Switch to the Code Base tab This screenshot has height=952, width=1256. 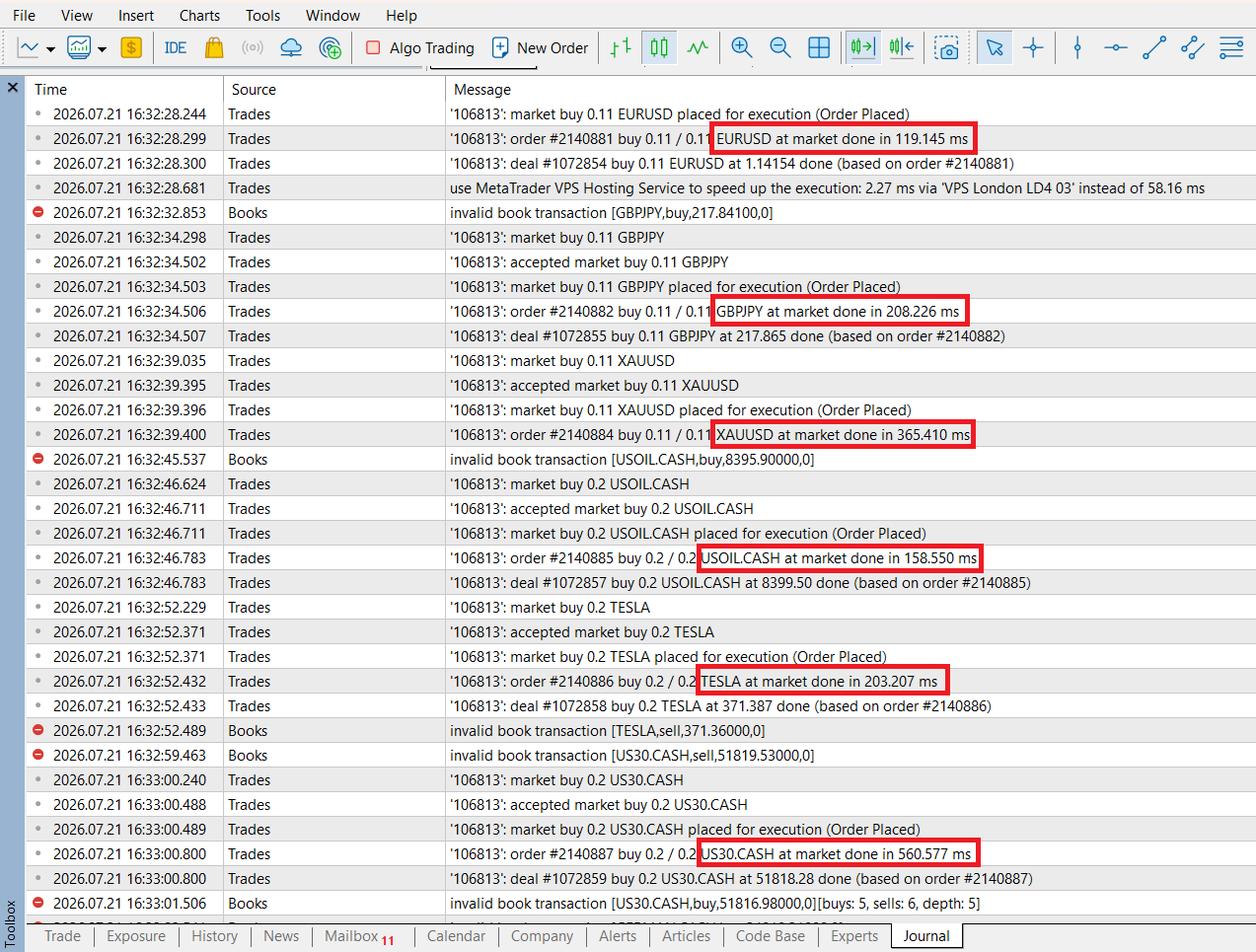771,936
